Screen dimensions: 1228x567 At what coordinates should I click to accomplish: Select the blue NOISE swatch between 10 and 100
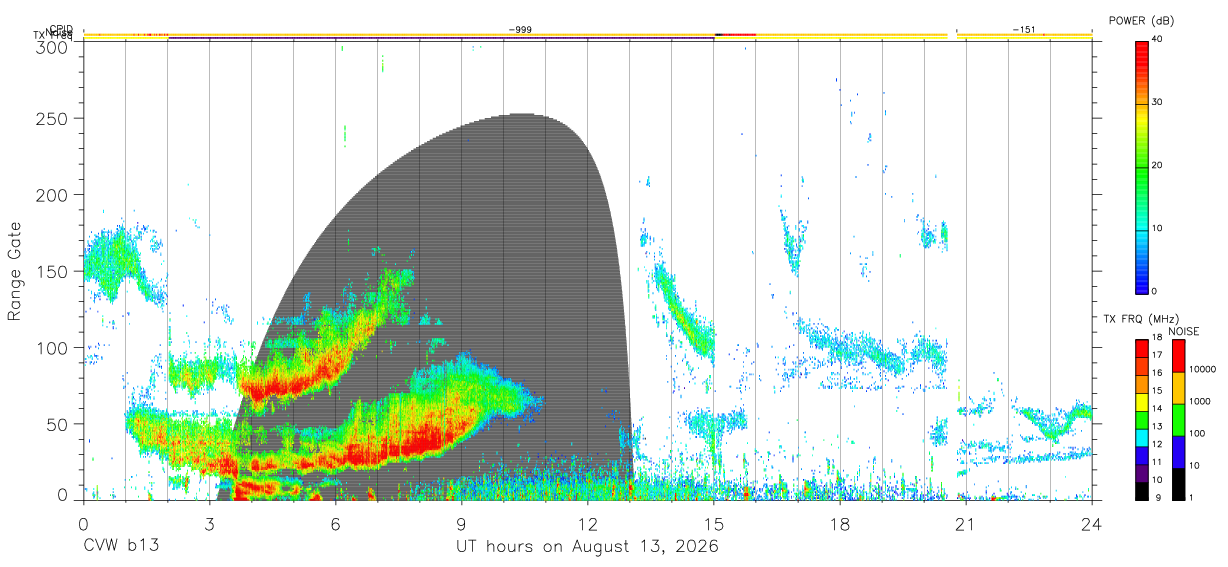(x=1178, y=452)
